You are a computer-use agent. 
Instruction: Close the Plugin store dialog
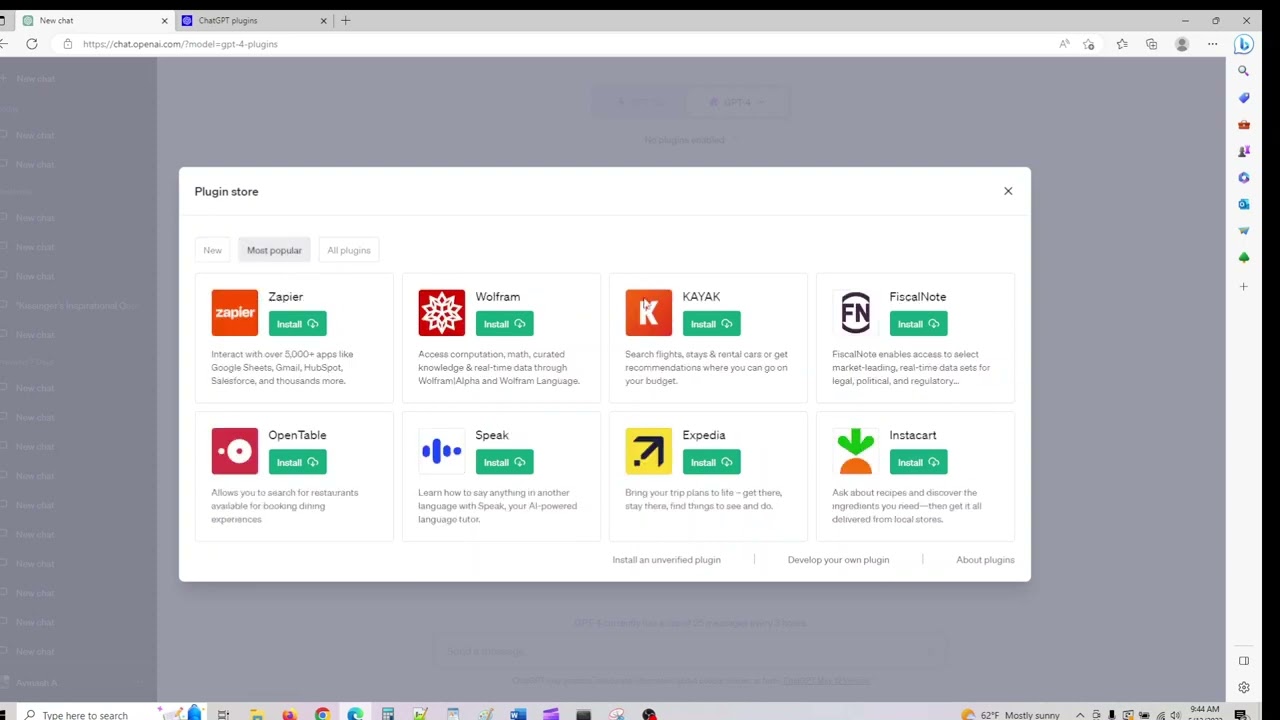pos(1008,191)
